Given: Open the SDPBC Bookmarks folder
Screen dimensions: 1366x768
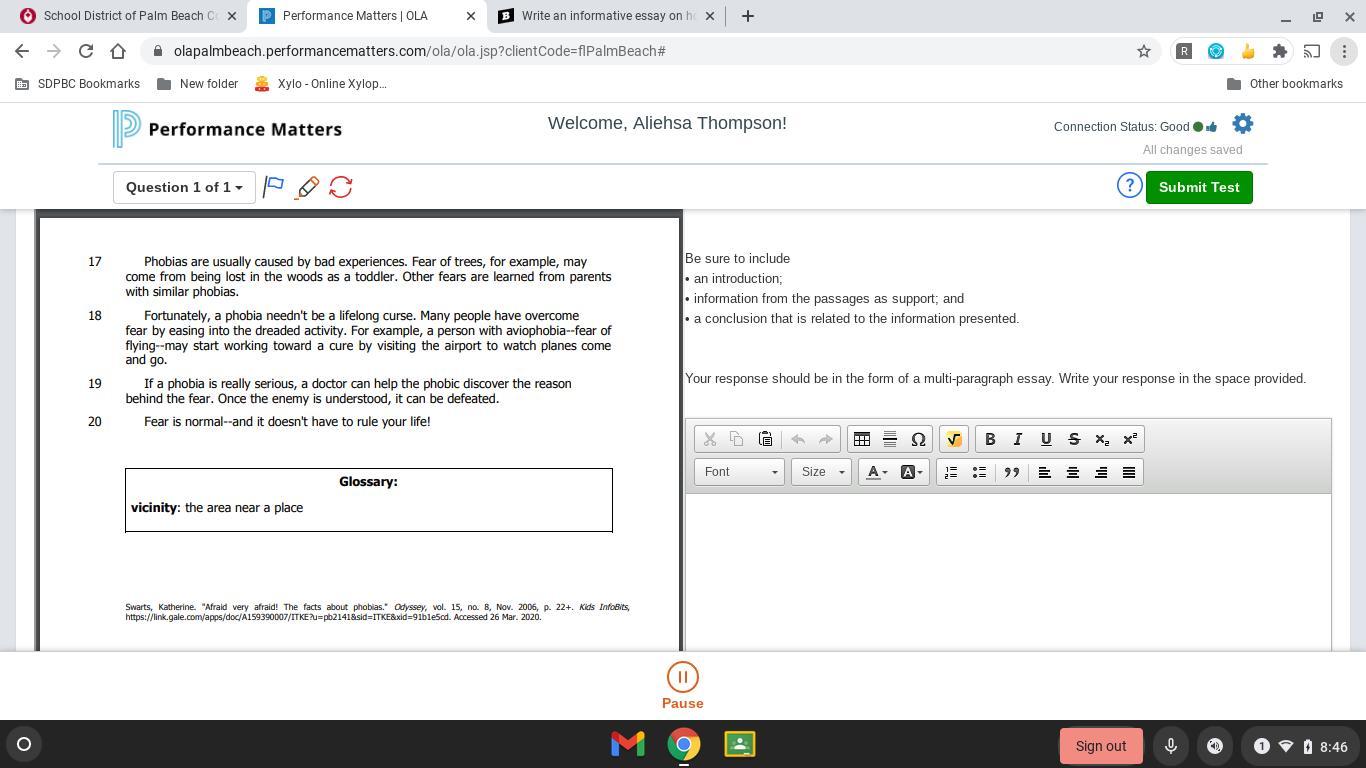Looking at the screenshot, I should [78, 84].
